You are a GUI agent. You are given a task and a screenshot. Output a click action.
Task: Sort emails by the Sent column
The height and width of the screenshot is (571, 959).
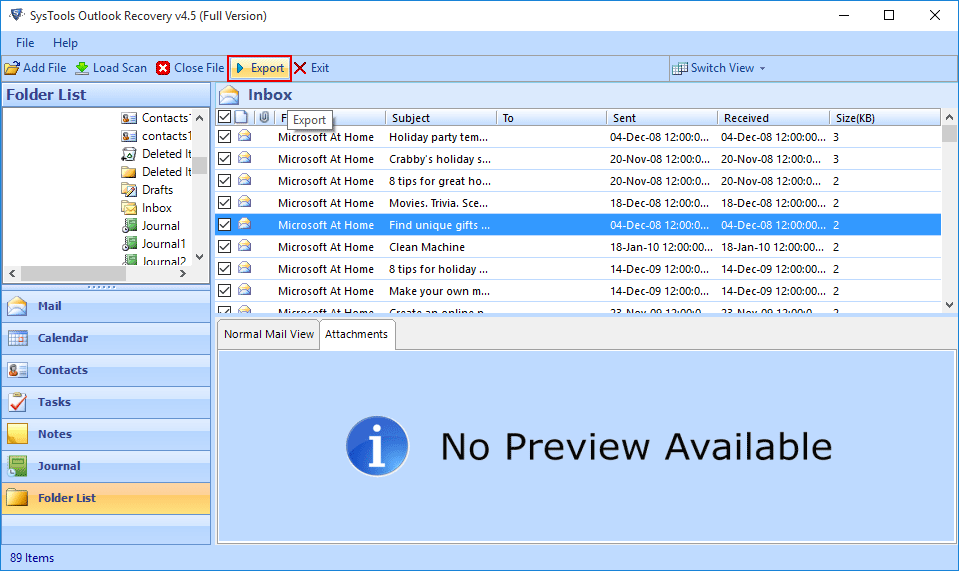tap(662, 117)
